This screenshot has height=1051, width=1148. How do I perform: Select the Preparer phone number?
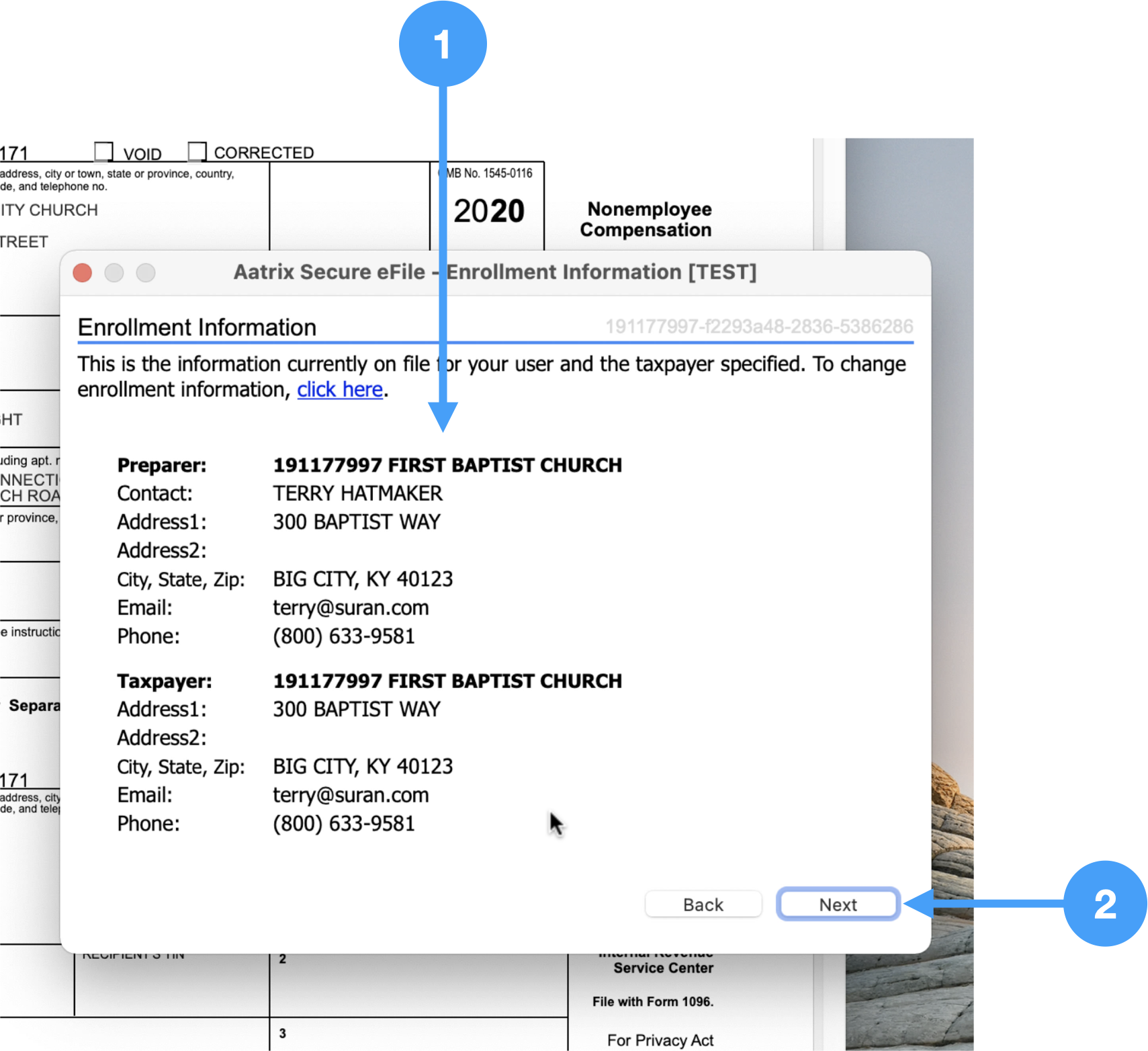tap(343, 636)
